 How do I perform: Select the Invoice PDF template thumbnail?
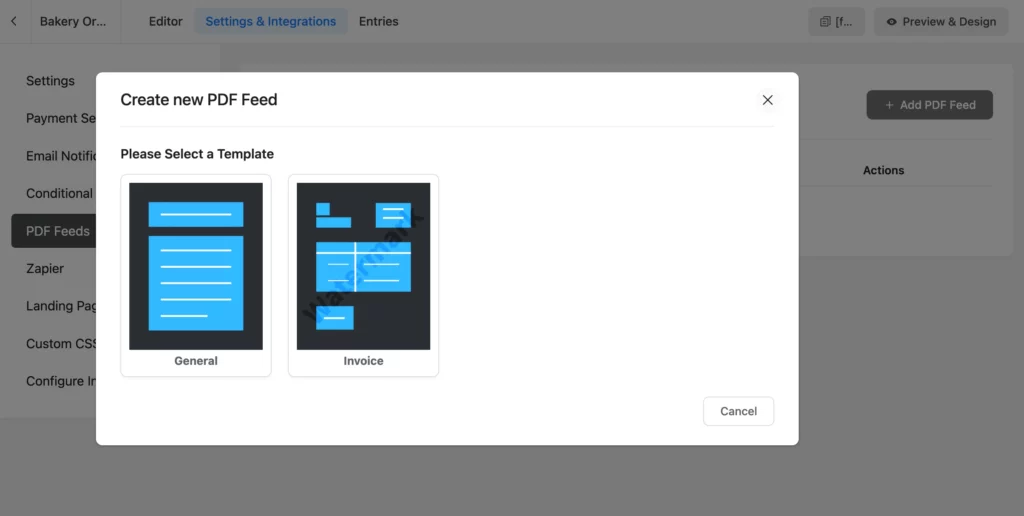pos(363,266)
